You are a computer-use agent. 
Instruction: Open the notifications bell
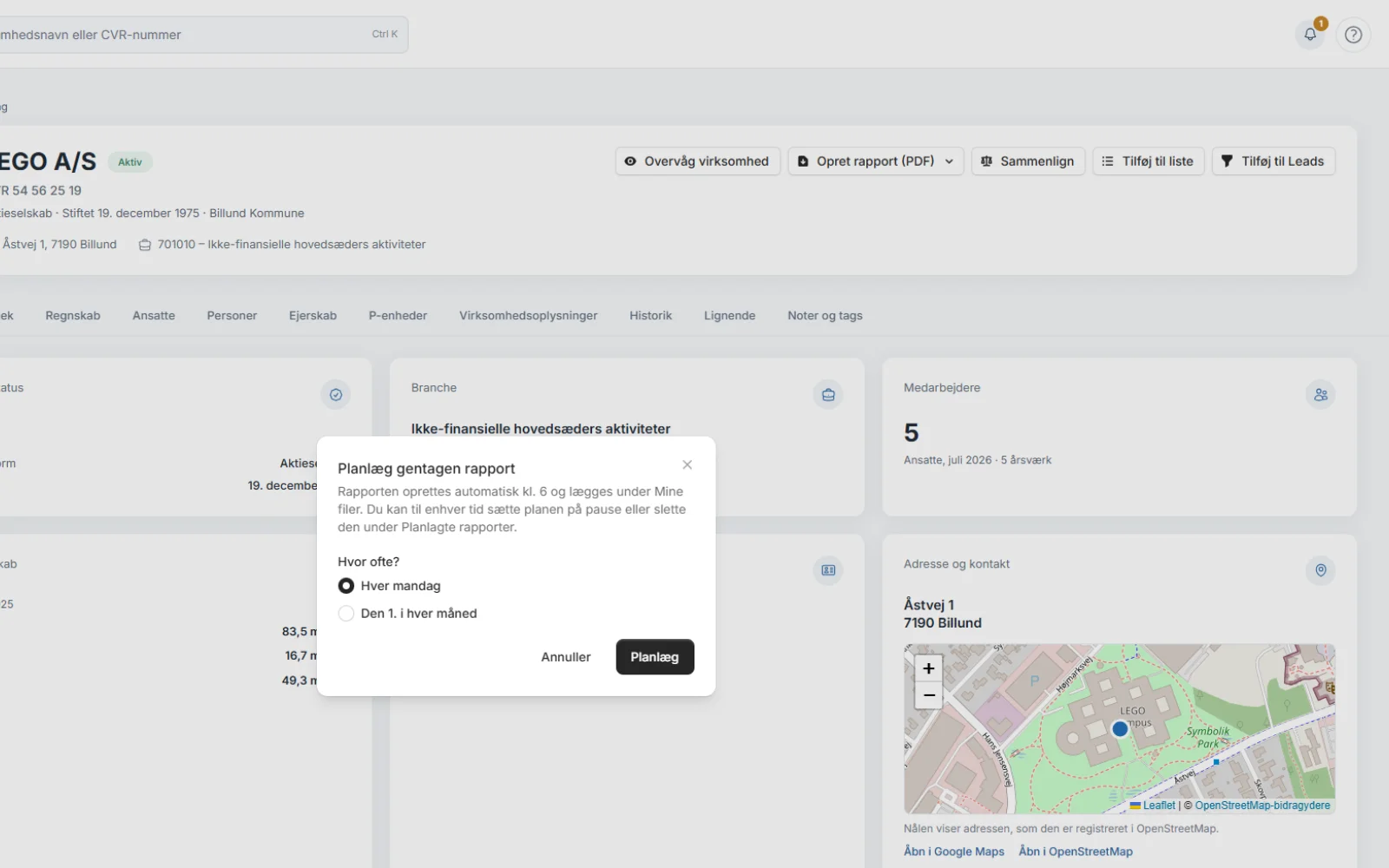1310,35
